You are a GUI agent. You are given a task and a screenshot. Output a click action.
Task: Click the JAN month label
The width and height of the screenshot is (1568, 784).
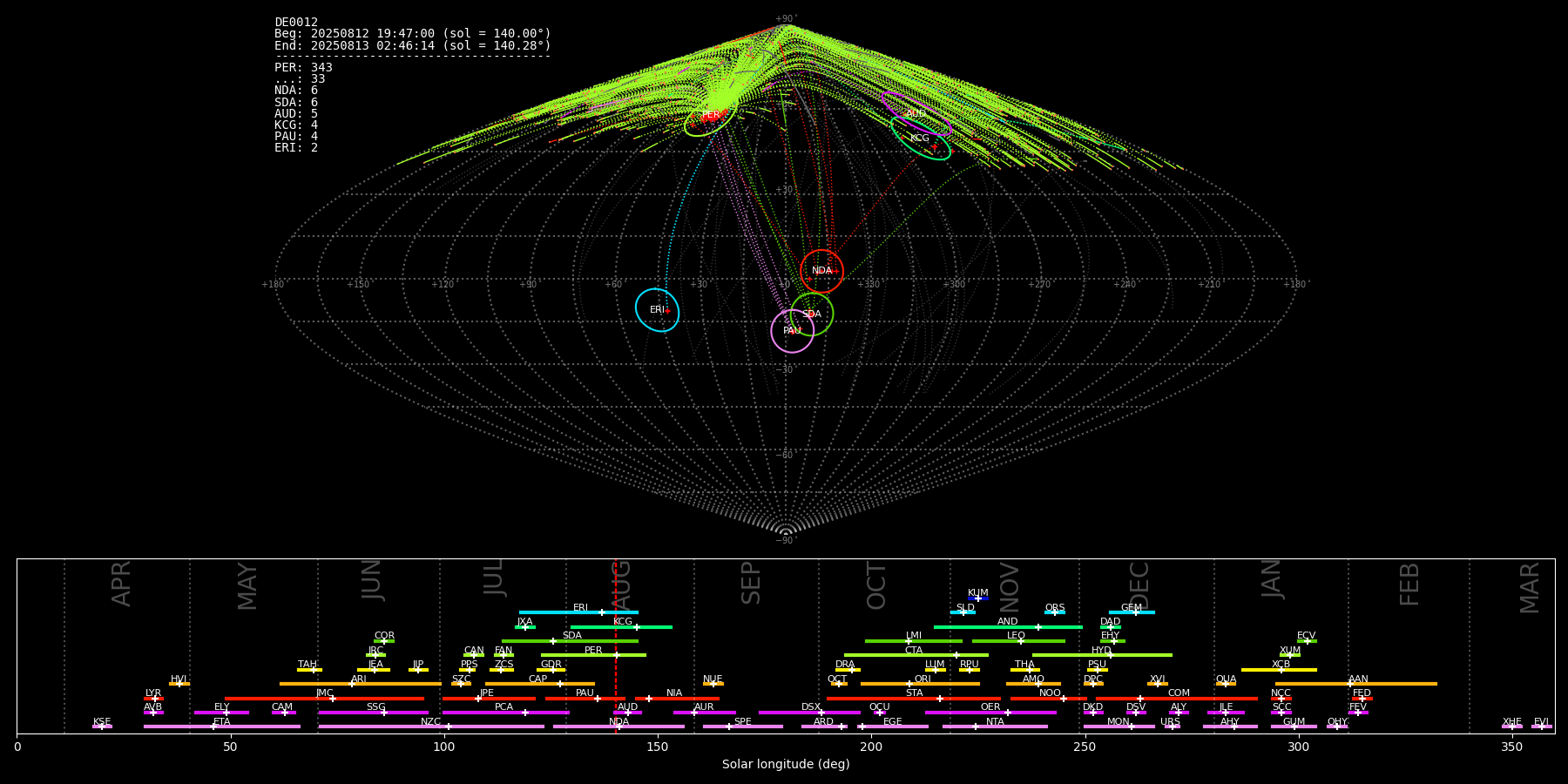(x=1272, y=579)
